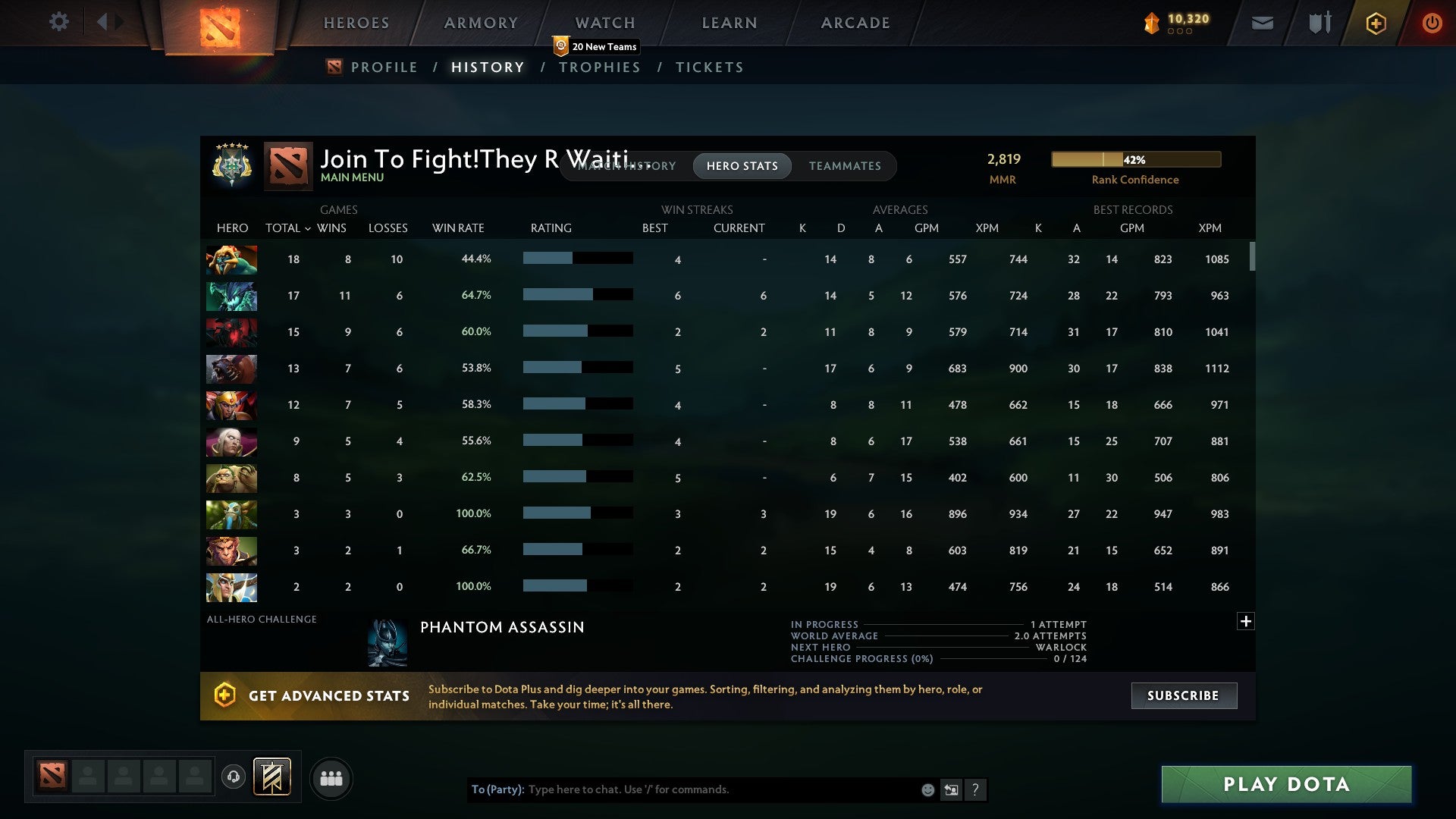Click the party chat input field
The image size is (1456, 819).
tap(682, 789)
